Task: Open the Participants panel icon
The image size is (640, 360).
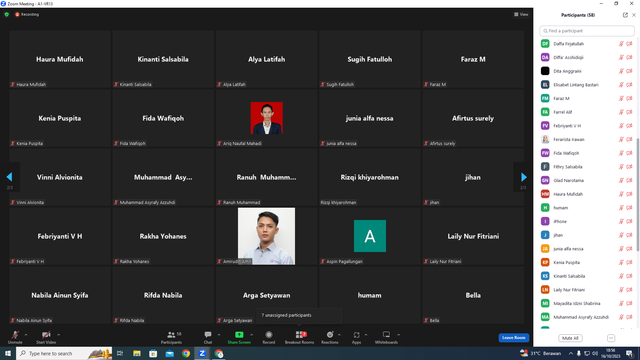Action: pos(171,335)
